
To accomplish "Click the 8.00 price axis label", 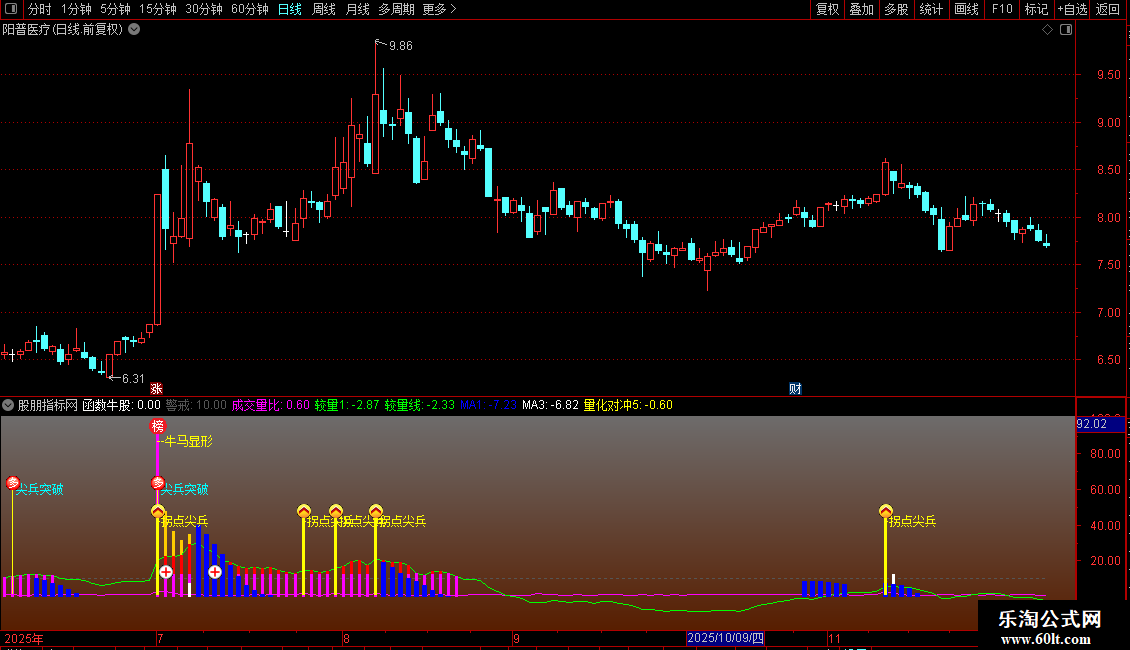I will tap(1108, 218).
